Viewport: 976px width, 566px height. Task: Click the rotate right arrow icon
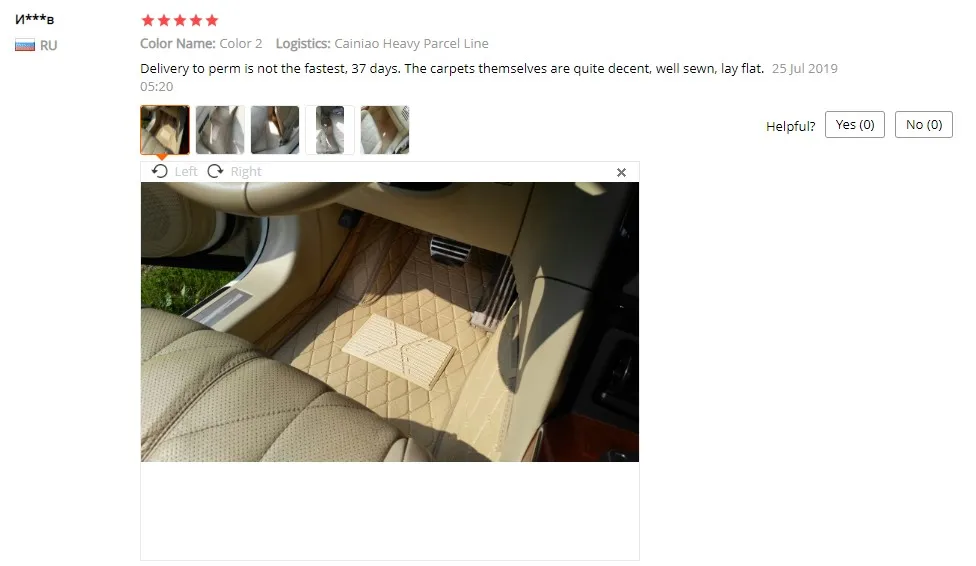(x=215, y=171)
